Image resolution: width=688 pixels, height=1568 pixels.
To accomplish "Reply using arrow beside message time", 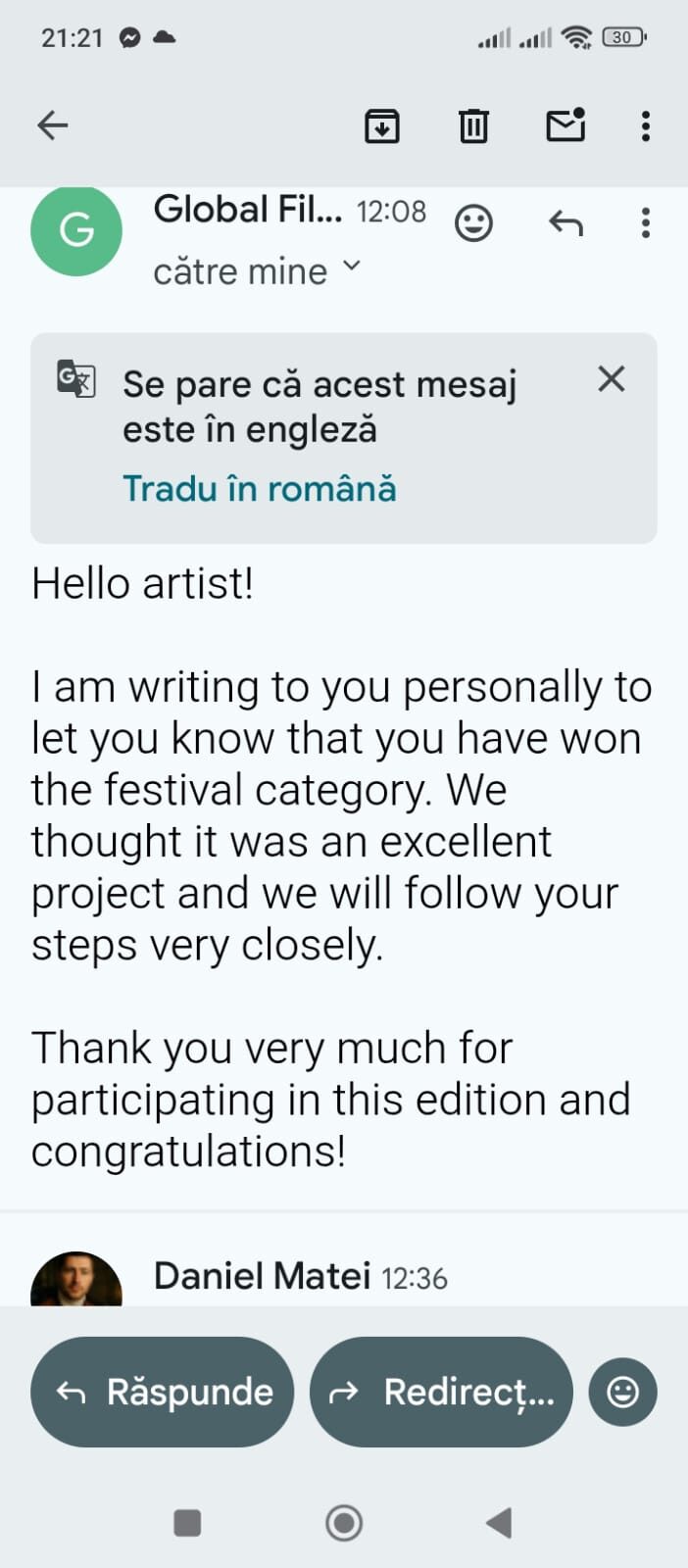I will pyautogui.click(x=565, y=223).
